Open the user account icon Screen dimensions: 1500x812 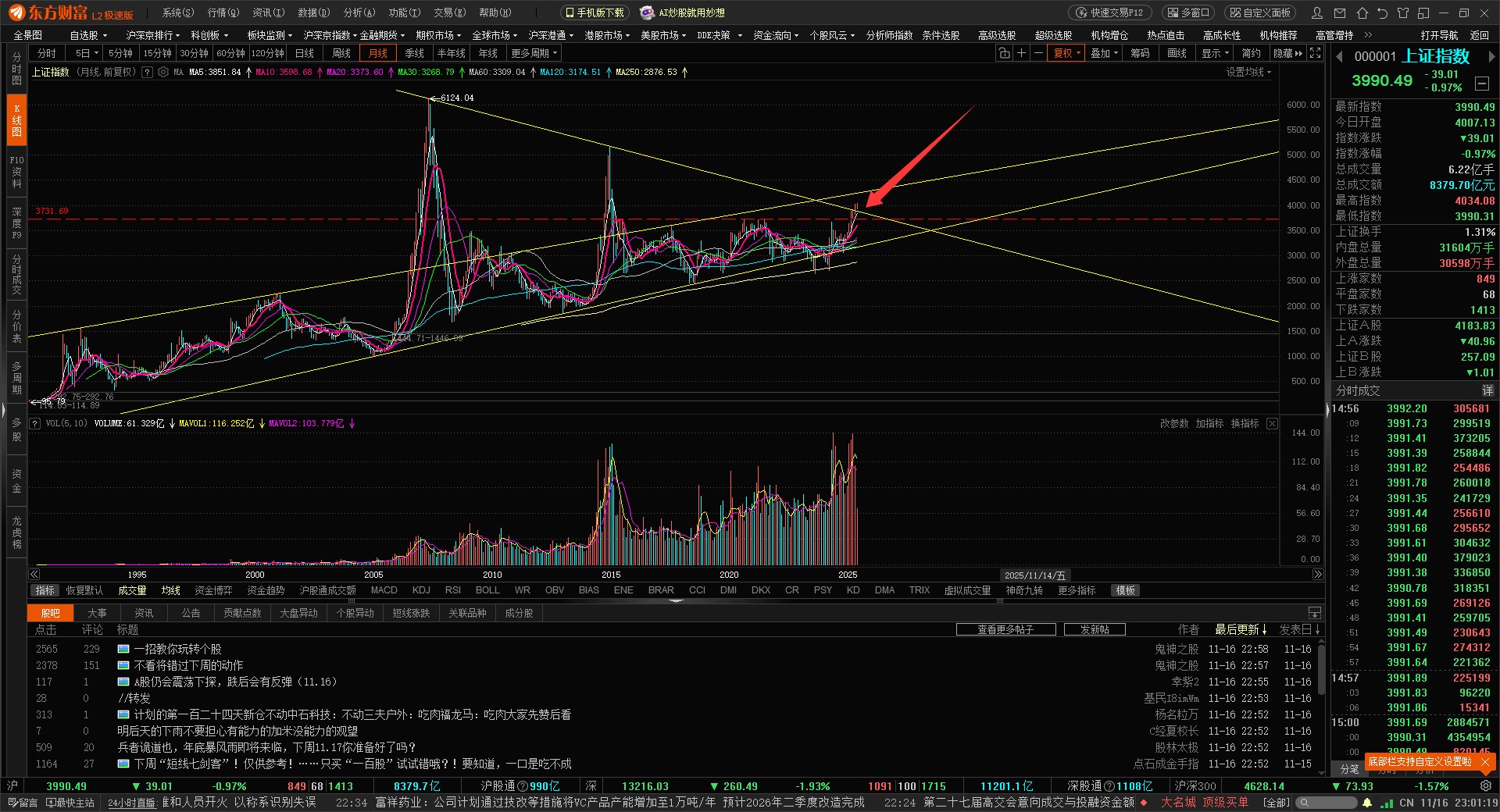pos(1317,13)
